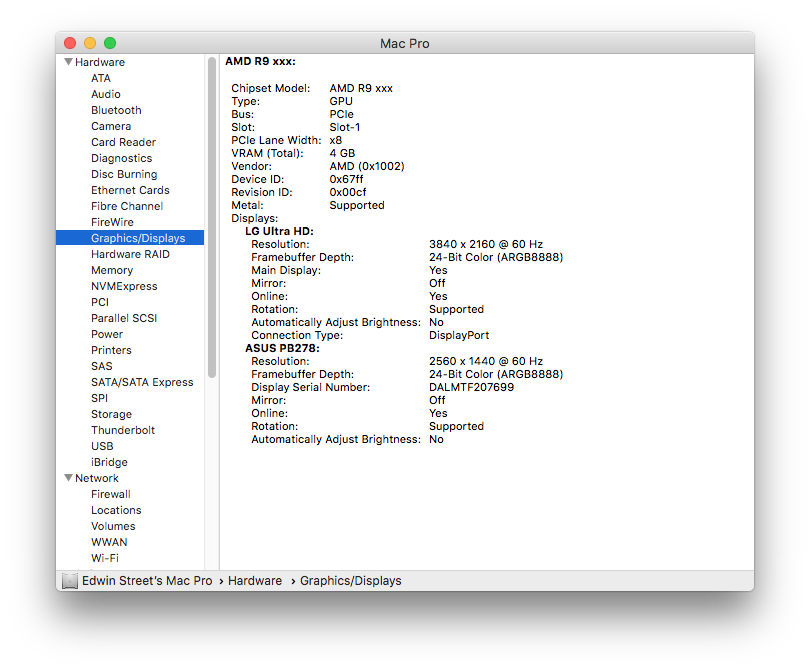Click Hardware in the bottom path bar
Viewport: 810px width, 671px height.
(x=255, y=581)
